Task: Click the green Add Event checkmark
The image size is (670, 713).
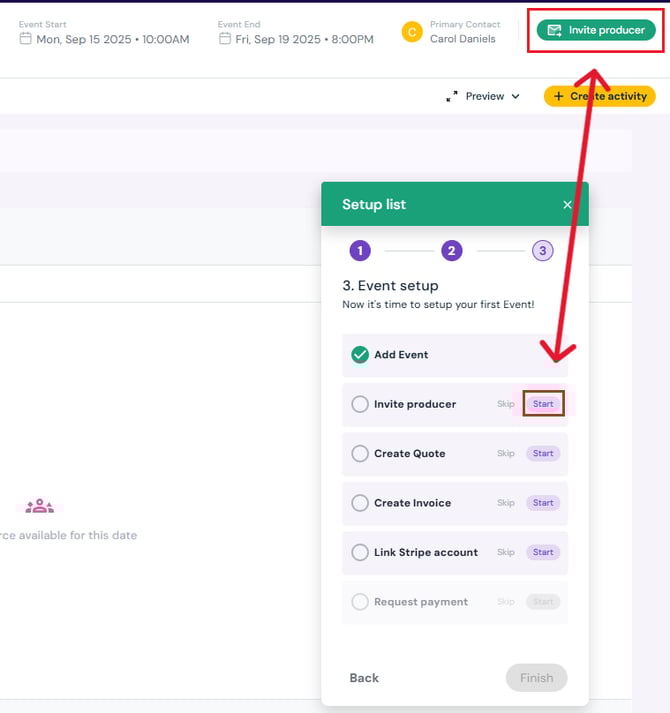Action: (x=360, y=355)
